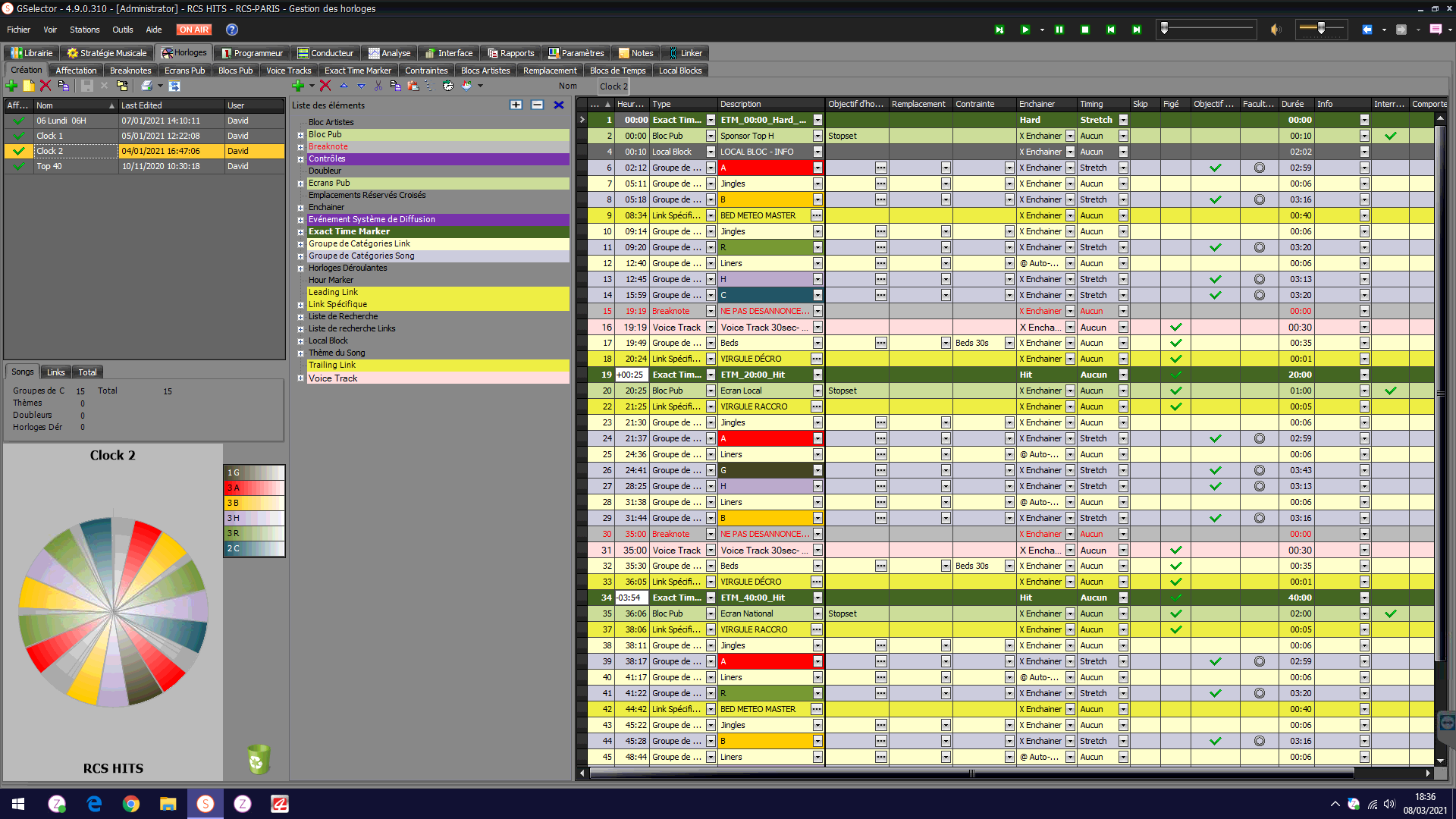The image size is (1456, 819).
Task: Toggle the Figé checkmark on row 16
Action: [1175, 327]
